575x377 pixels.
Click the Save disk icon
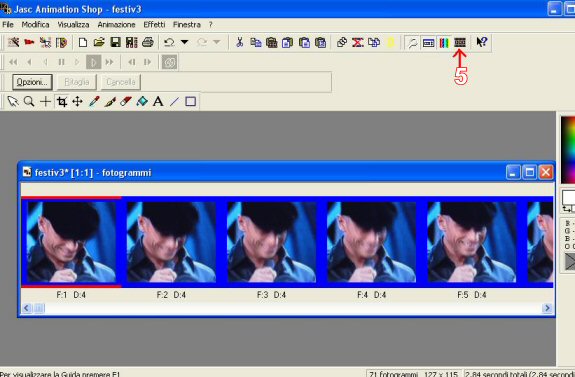pyautogui.click(x=116, y=43)
